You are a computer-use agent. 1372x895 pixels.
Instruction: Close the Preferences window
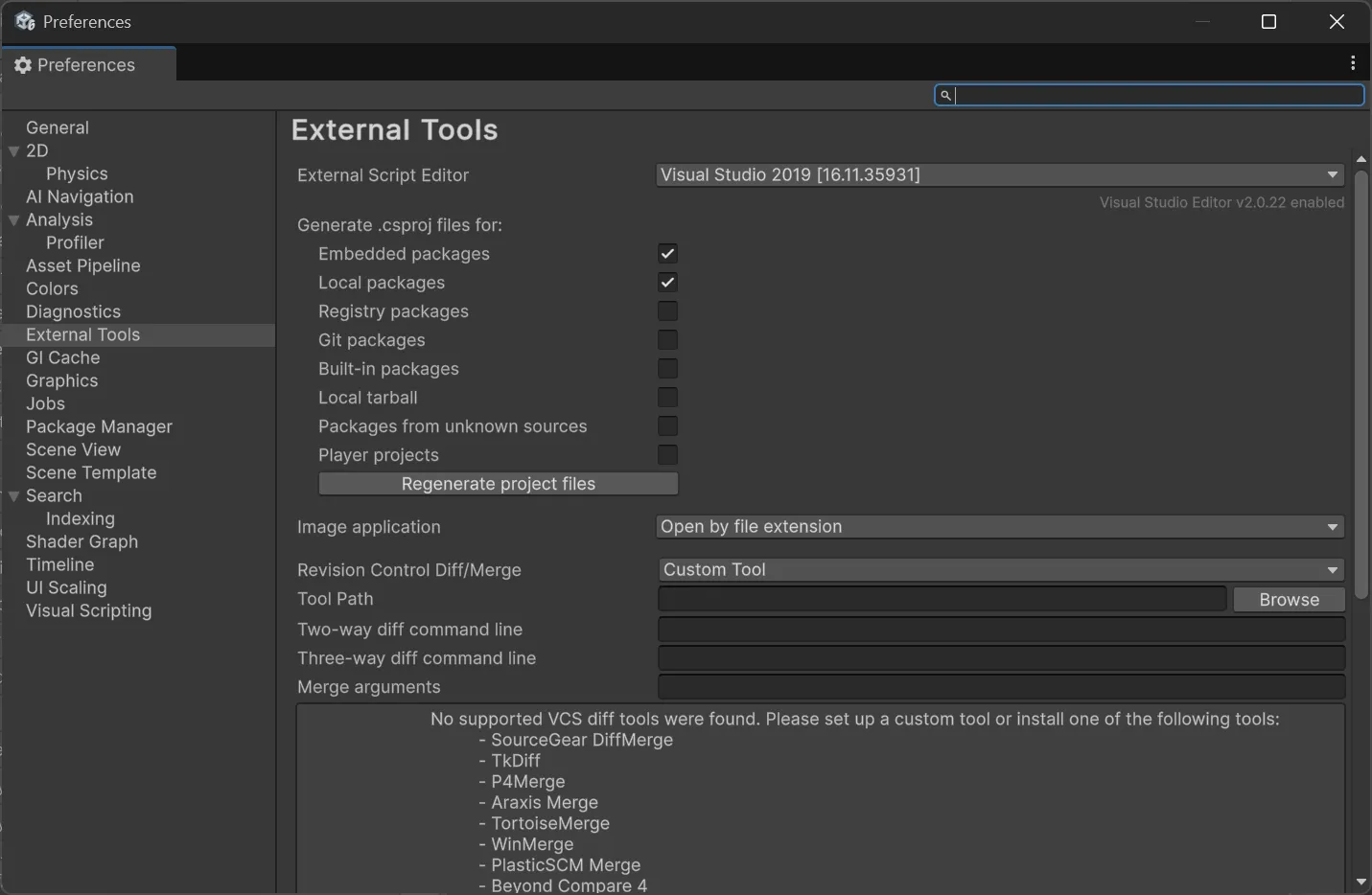(1337, 21)
